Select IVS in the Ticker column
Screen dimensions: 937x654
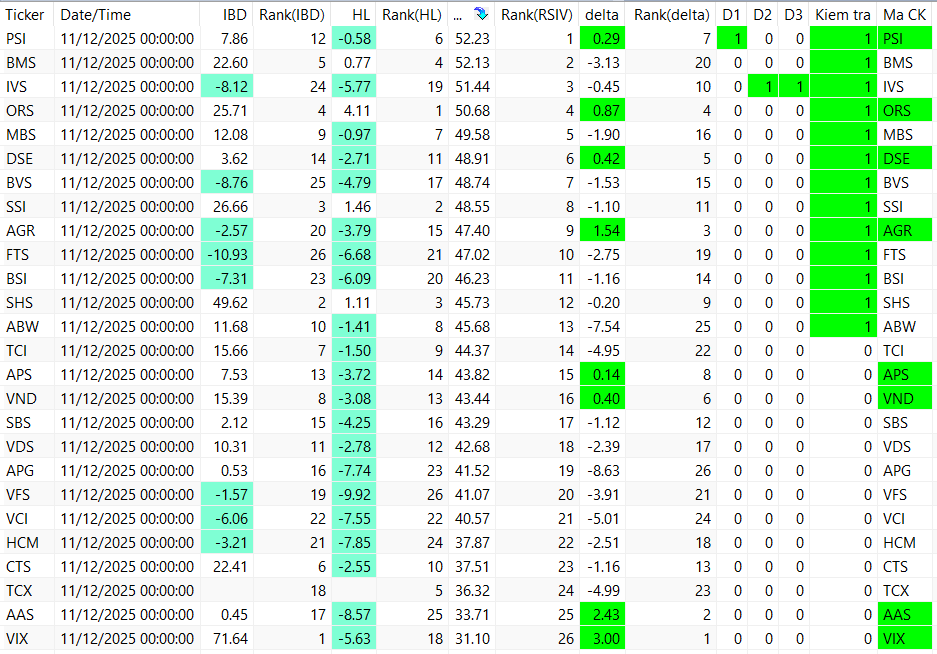point(16,87)
